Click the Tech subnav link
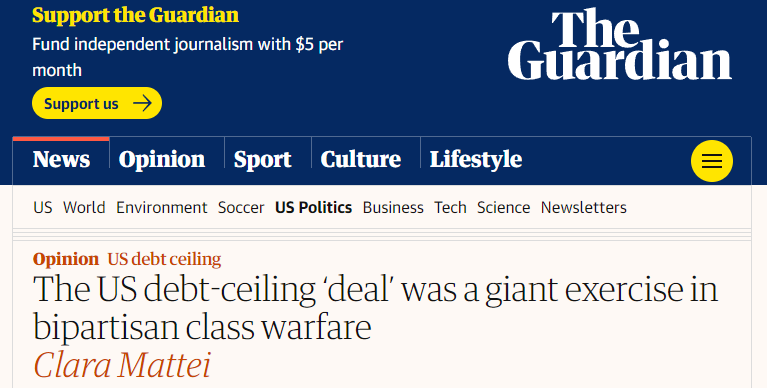Screen dimensions: 767x388 (451, 207)
